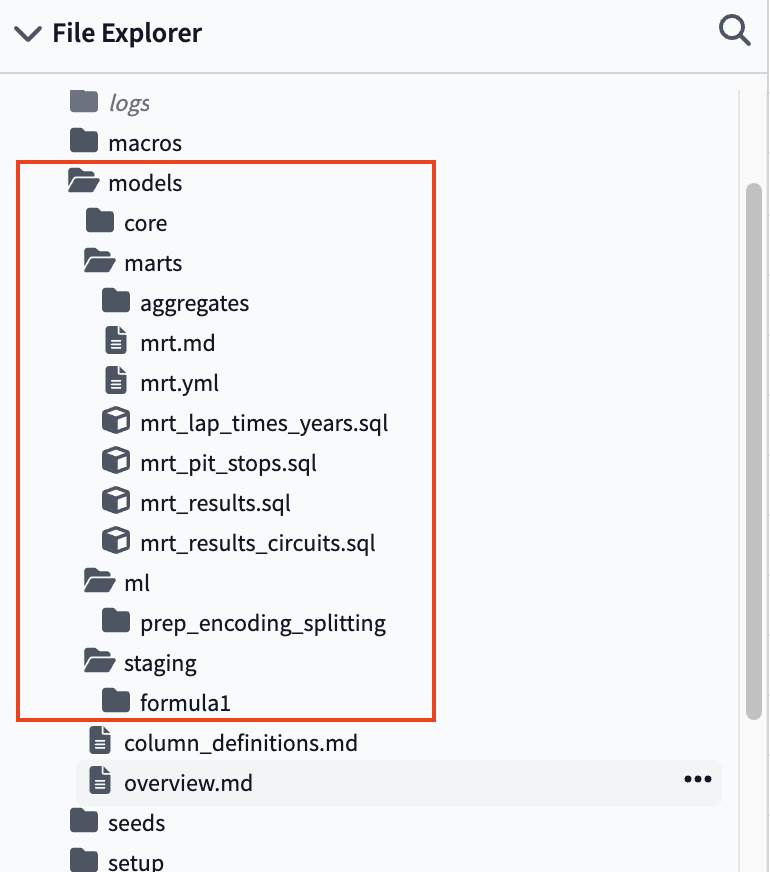Click the model cube icon beside mrt_results.sql
Image resolution: width=770 pixels, height=872 pixels.
click(116, 500)
